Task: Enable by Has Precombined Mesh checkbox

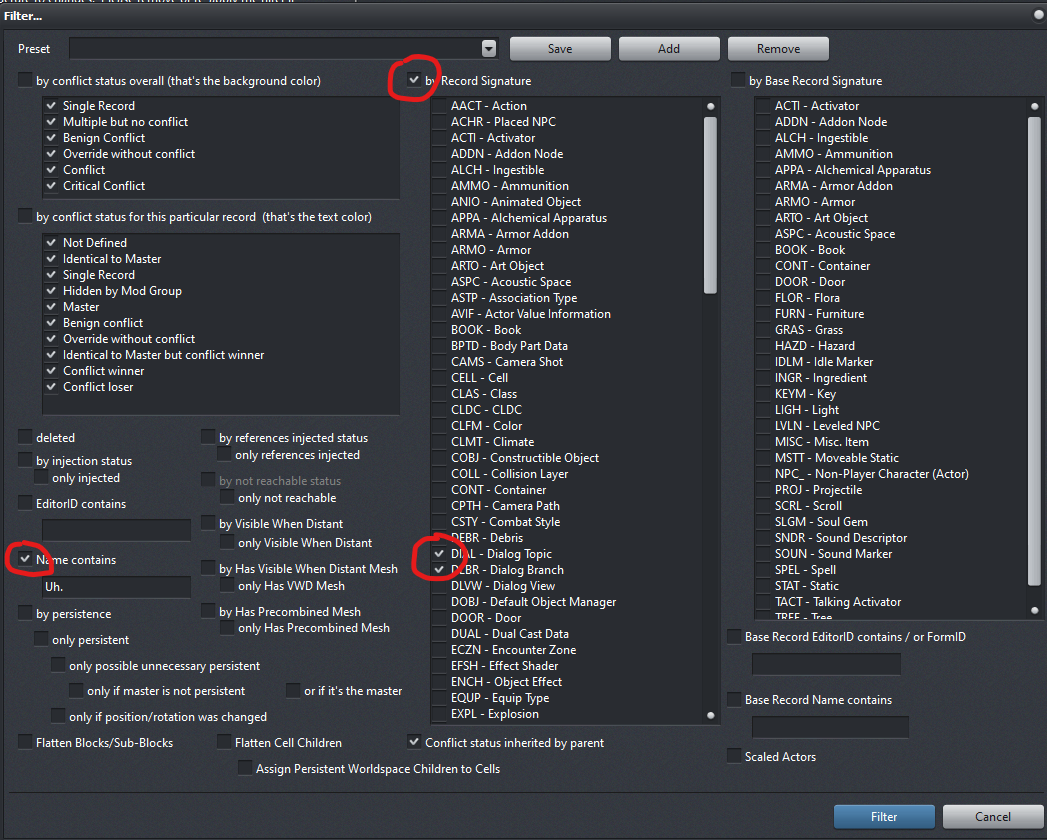Action: point(208,611)
